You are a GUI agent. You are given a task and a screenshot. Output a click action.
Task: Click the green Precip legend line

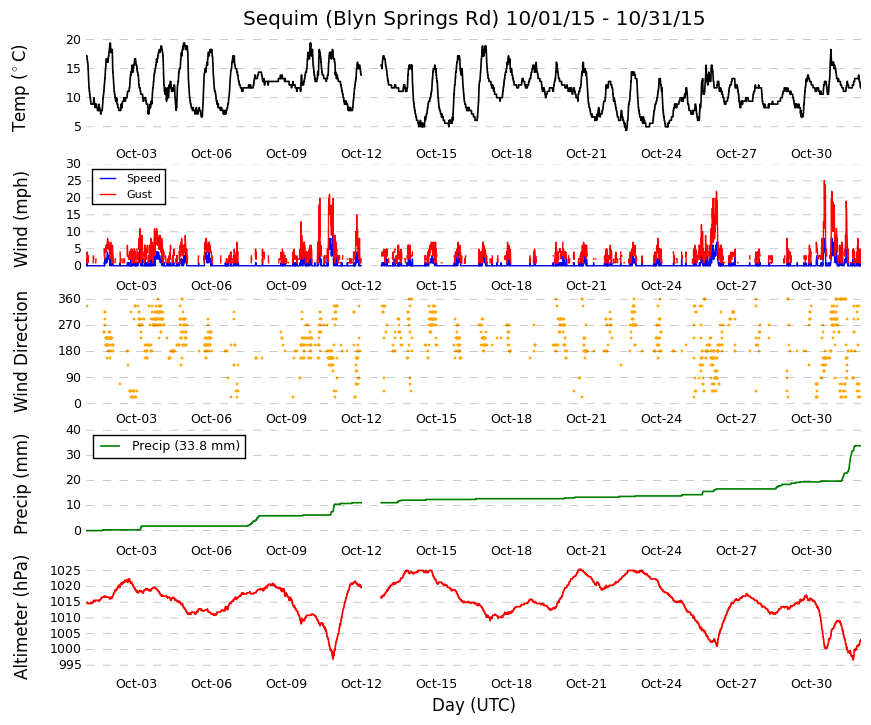pos(110,446)
